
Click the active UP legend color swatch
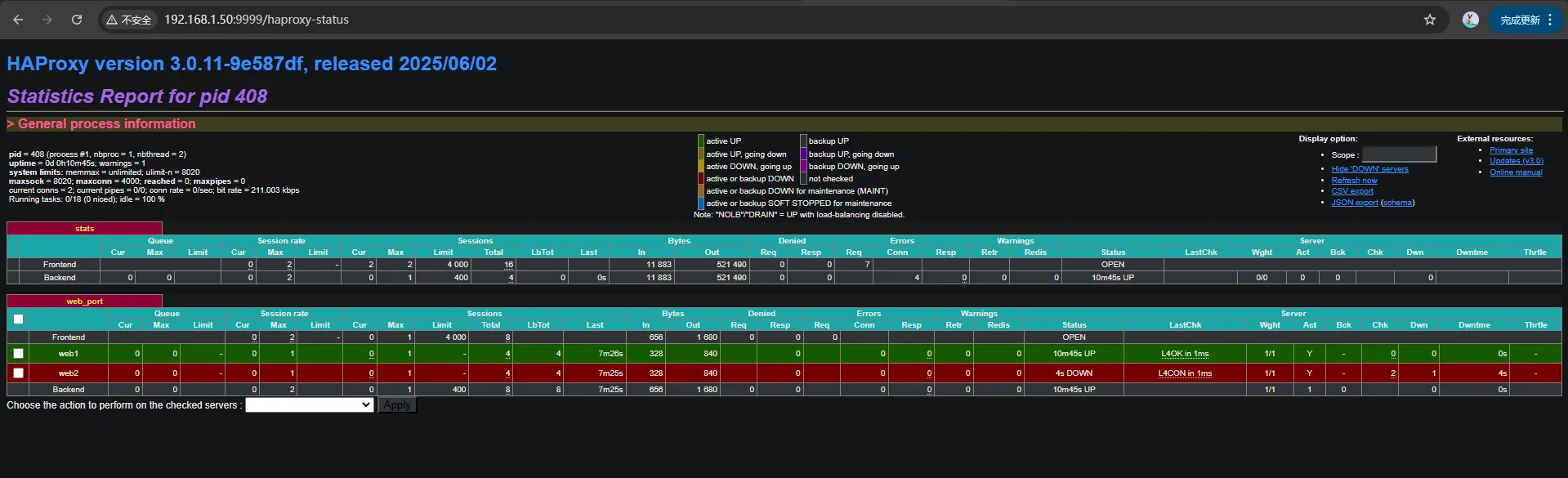coord(701,141)
